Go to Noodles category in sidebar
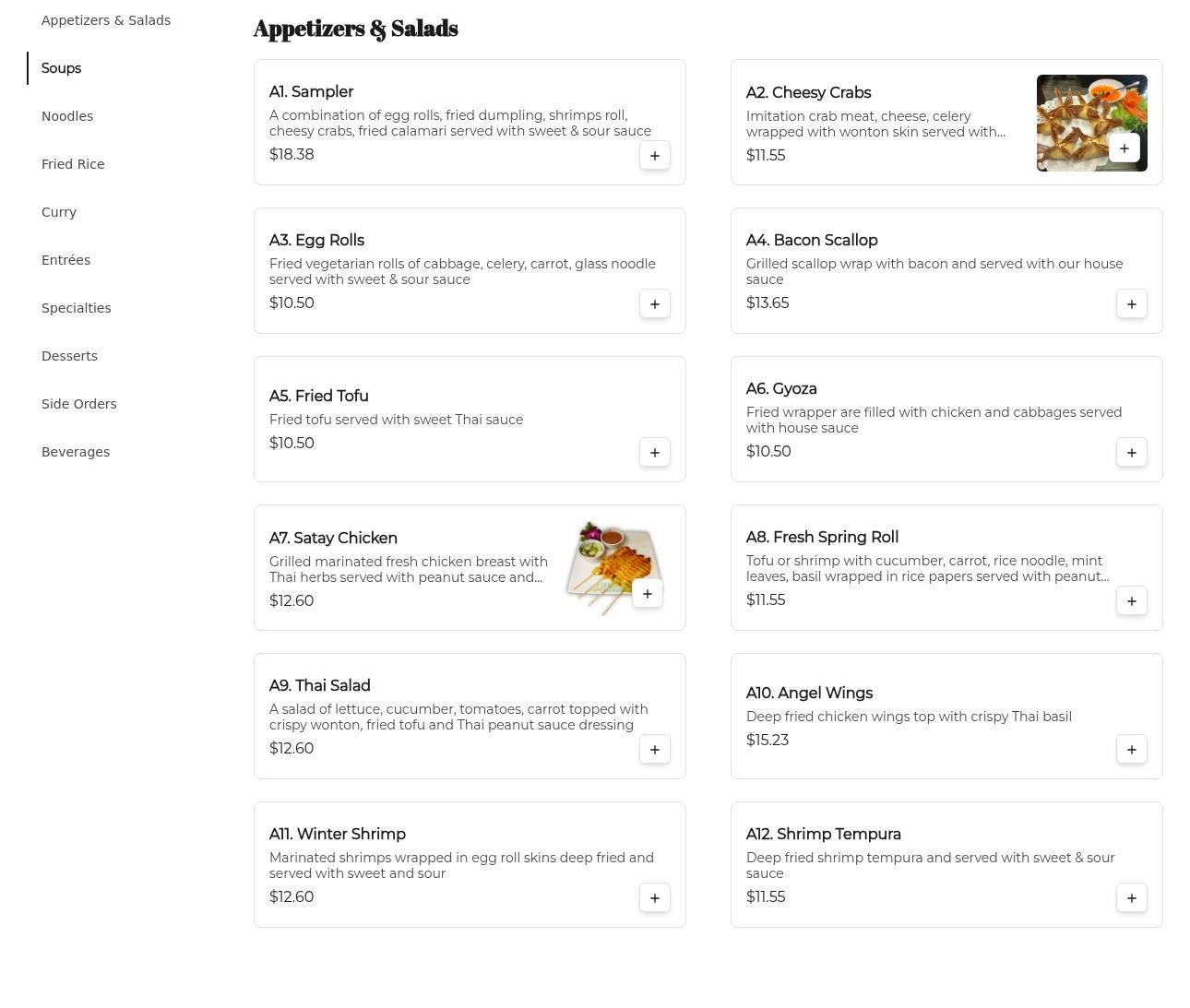Viewport: 1190px width, 1008px height. [67, 116]
